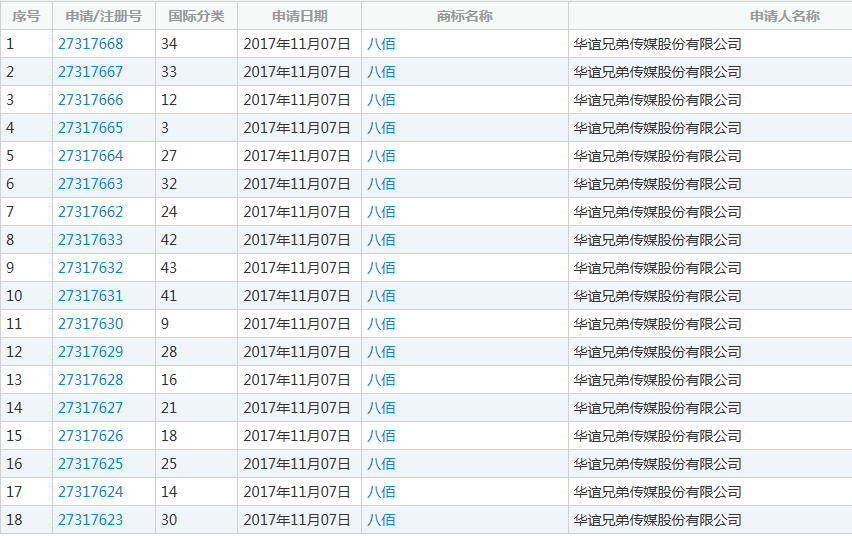Click 八佰 trademark name in row 7
Image resolution: width=852 pixels, height=536 pixels.
[381, 212]
